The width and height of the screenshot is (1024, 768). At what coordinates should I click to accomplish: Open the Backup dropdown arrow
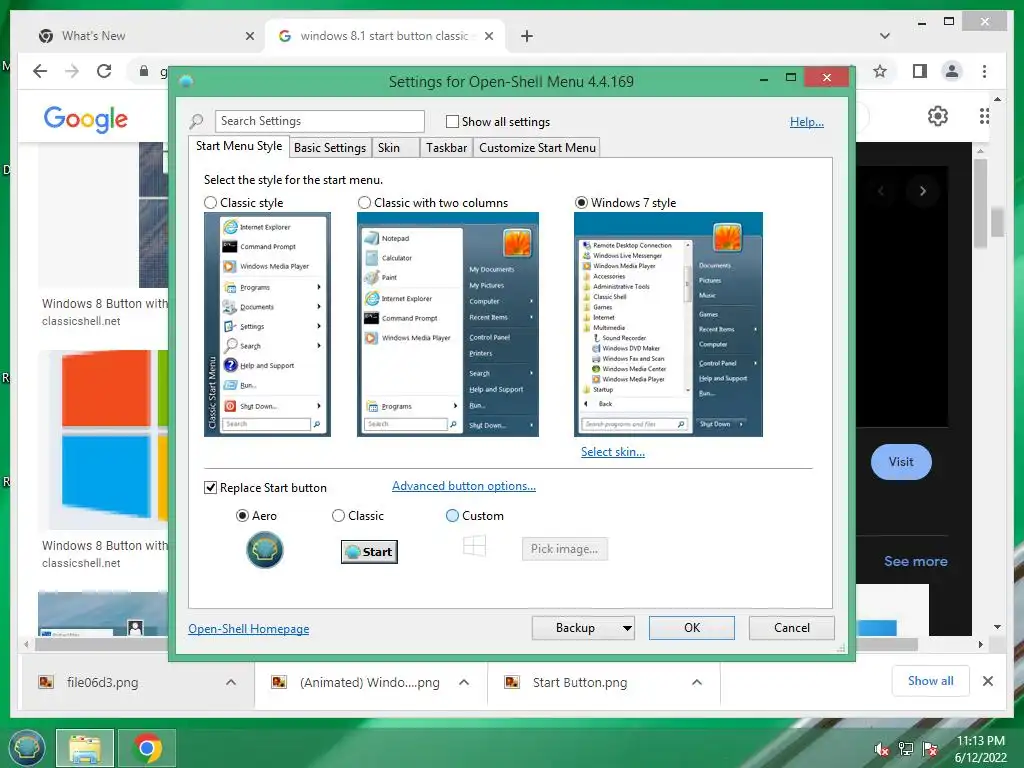click(627, 628)
